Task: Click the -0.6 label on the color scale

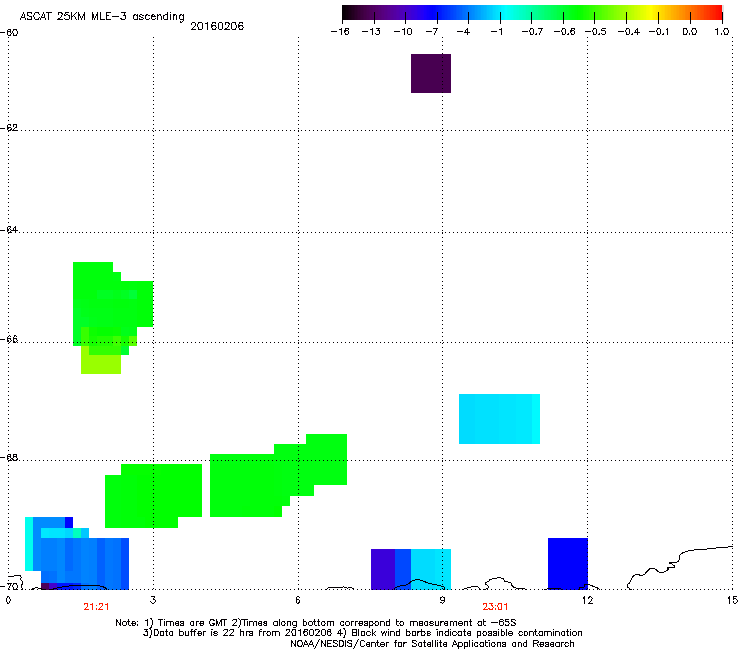Action: 564,32
